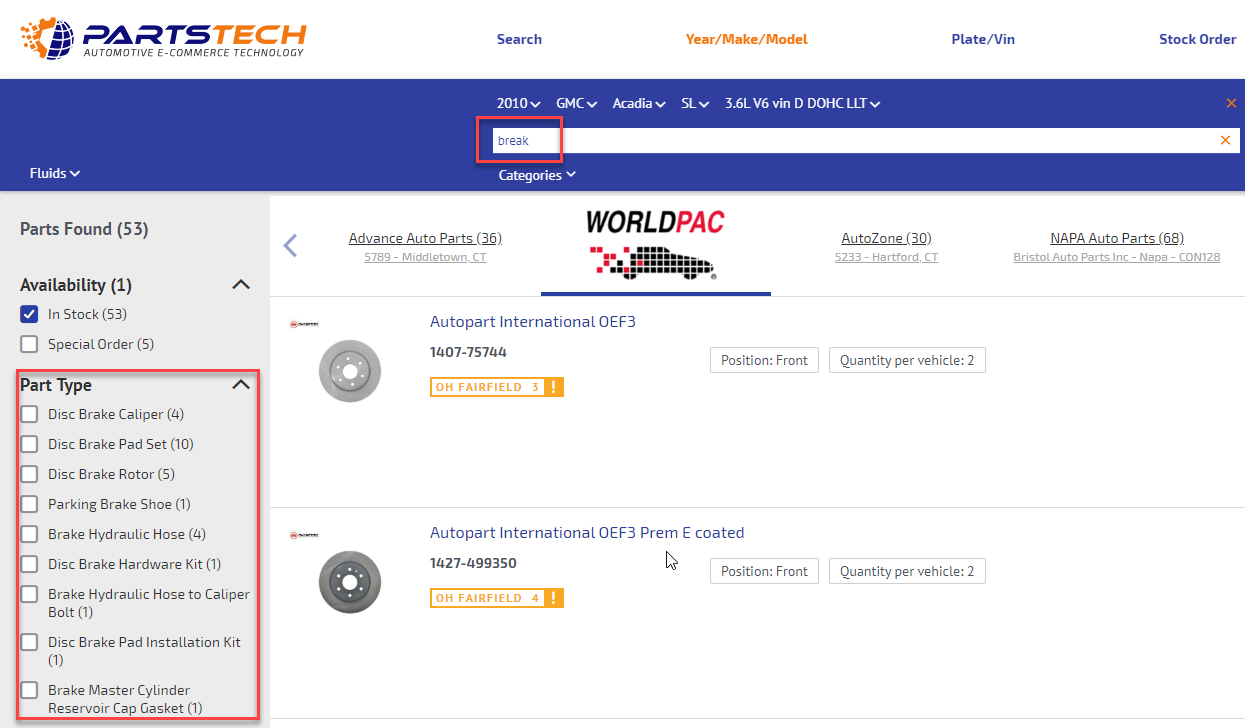The image size is (1245, 728).
Task: Click the Parts Found (53) heading
Action: [x=84, y=229]
